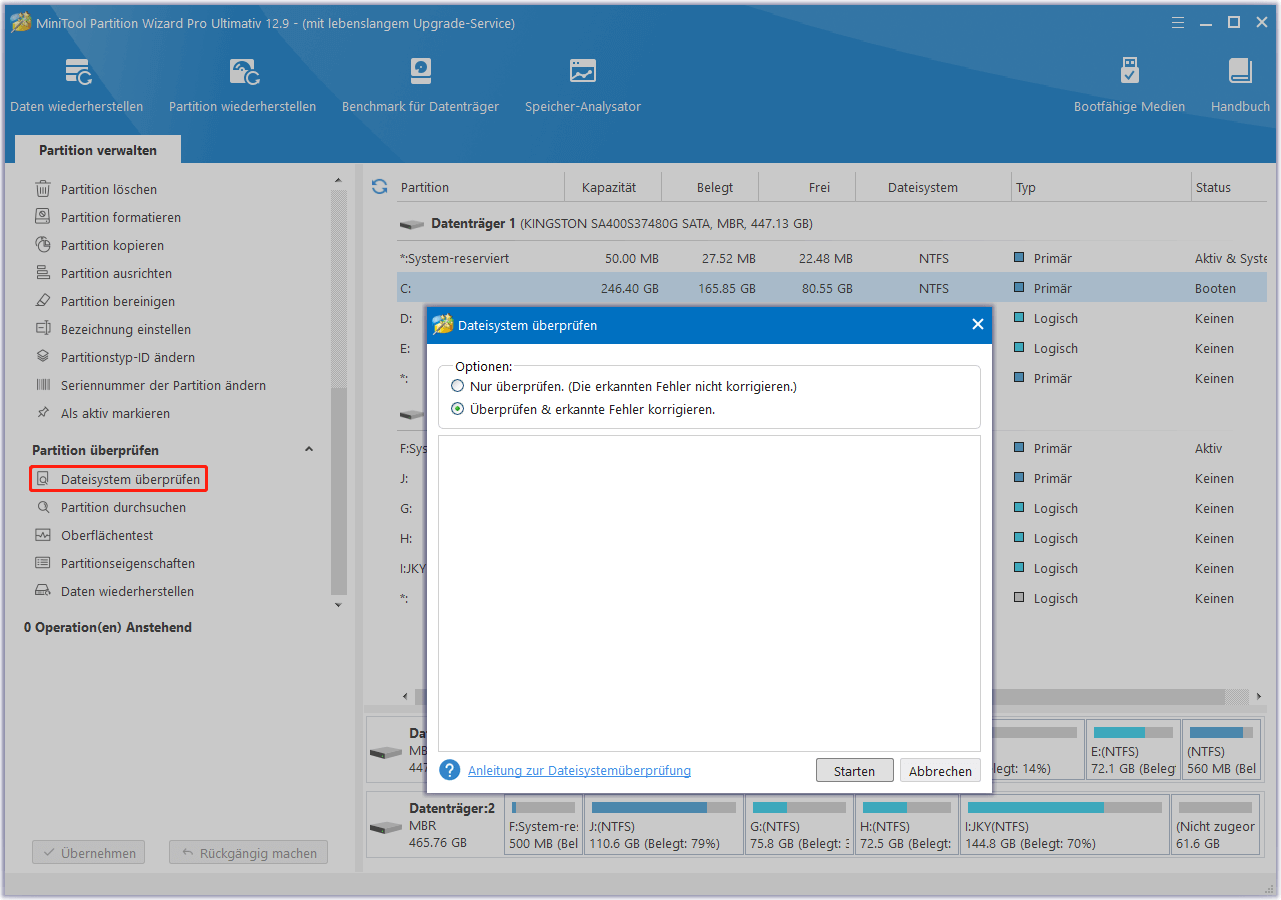Viewport: 1281px width, 900px height.
Task: Open Bootfähige Medien builder
Action: [1129, 86]
